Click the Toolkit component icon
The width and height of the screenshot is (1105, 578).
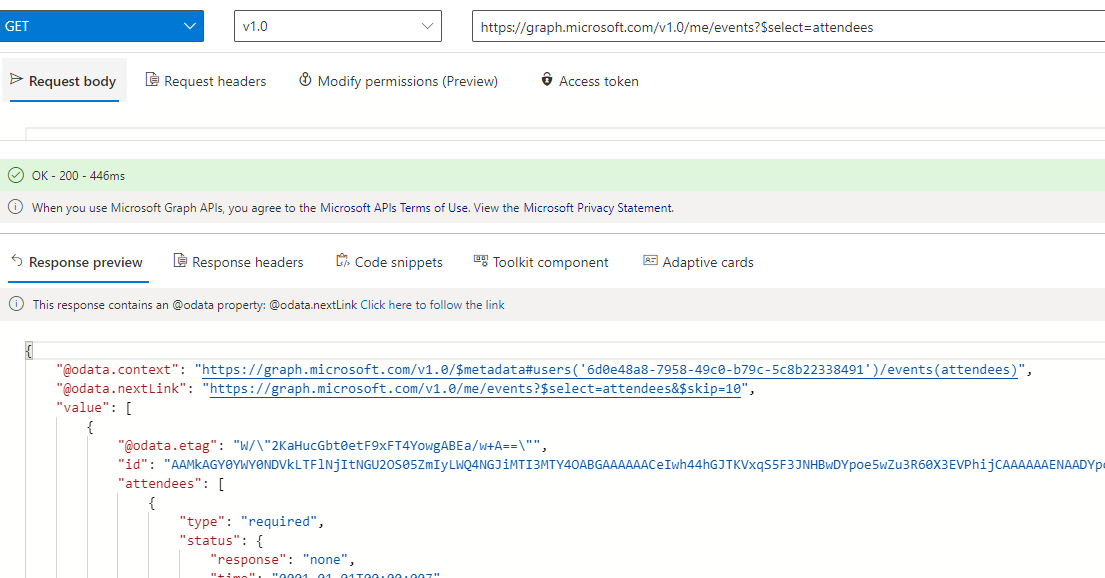[x=481, y=261]
